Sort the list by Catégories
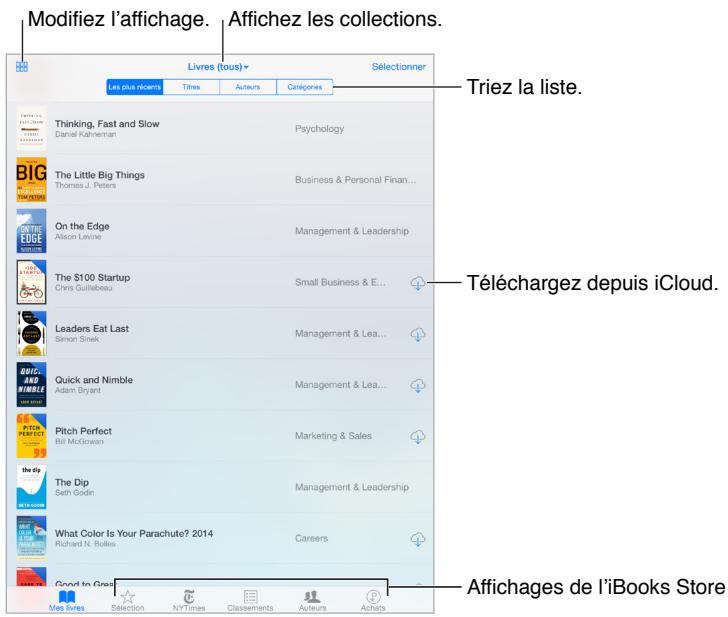Image resolution: width=728 pixels, height=617 pixels. point(305,87)
